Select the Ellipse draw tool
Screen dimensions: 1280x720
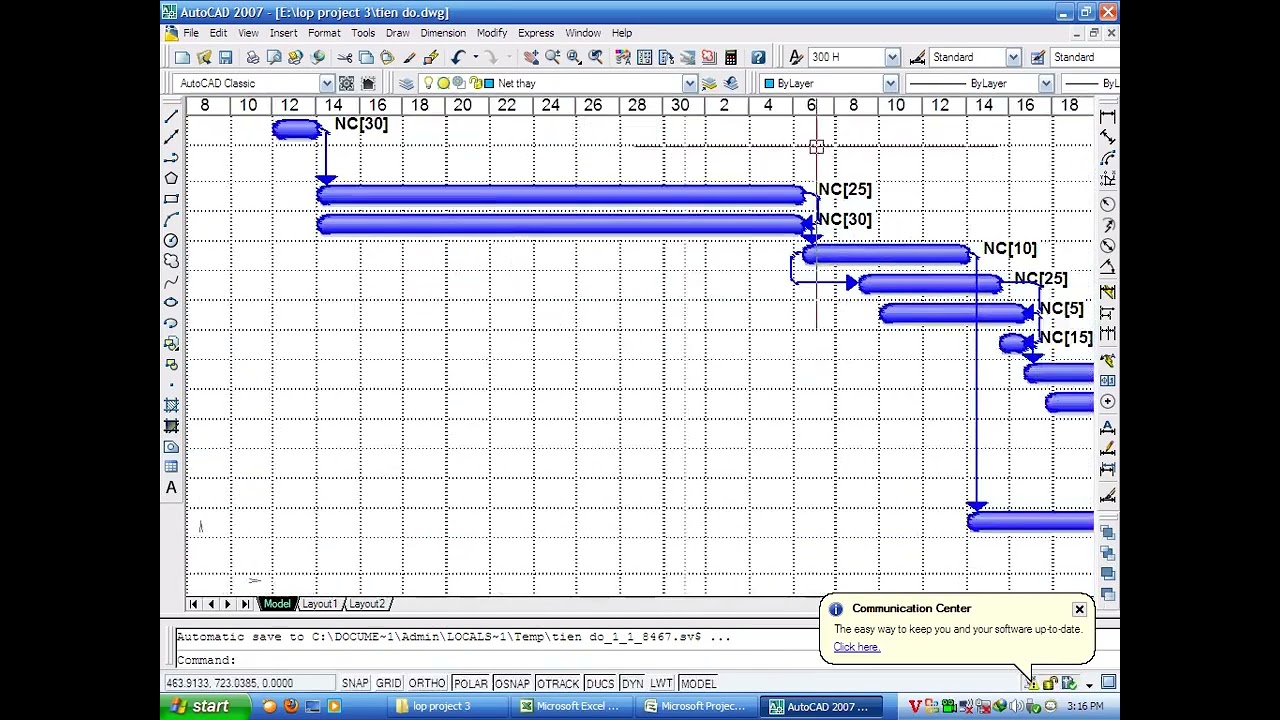pyautogui.click(x=171, y=302)
